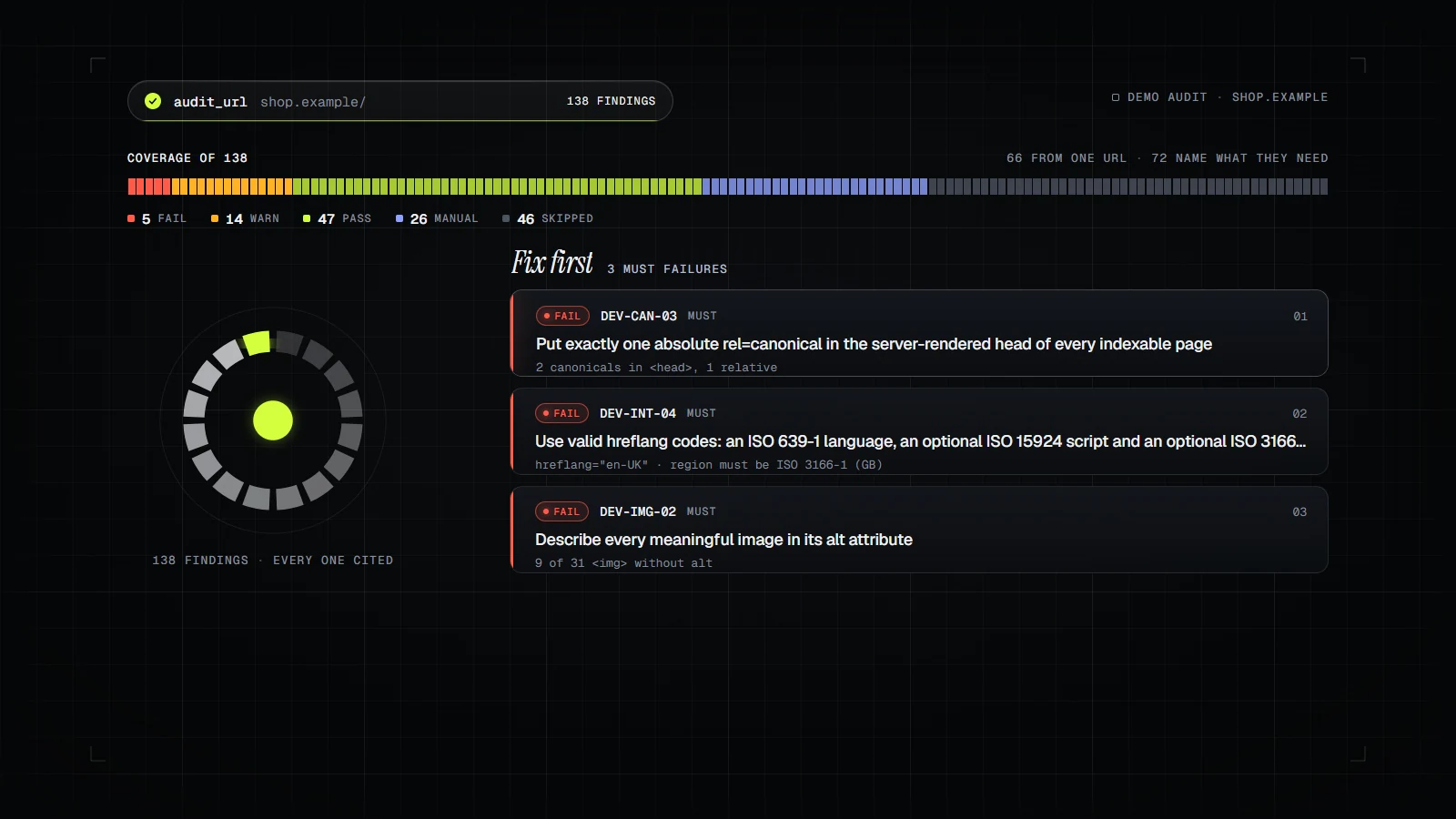1456x819 pixels.
Task: Click the 01 index number on first card
Action: (x=1300, y=317)
